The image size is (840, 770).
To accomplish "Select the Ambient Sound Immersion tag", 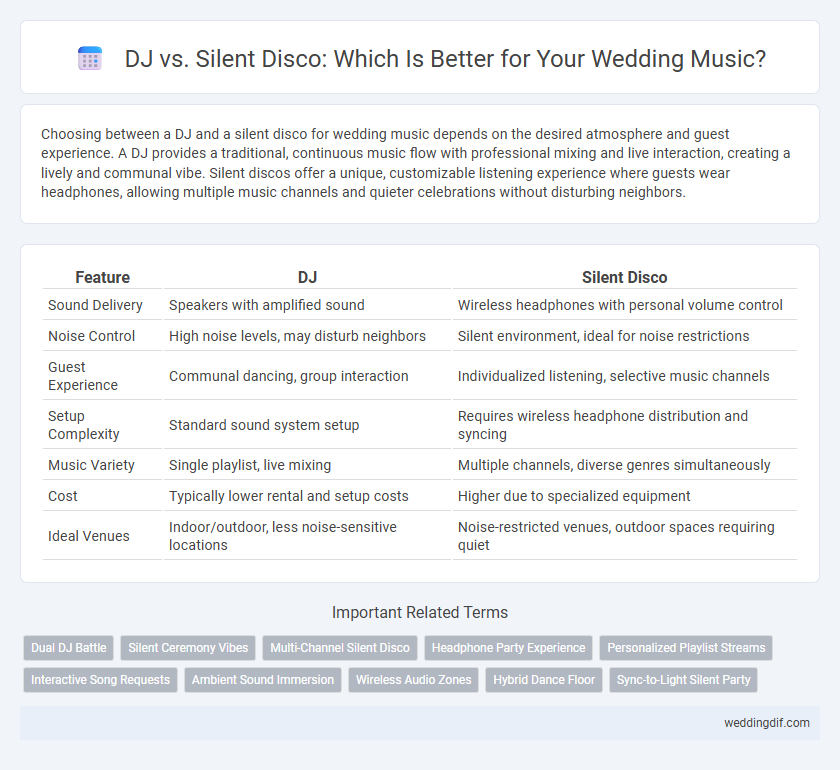I will 262,680.
